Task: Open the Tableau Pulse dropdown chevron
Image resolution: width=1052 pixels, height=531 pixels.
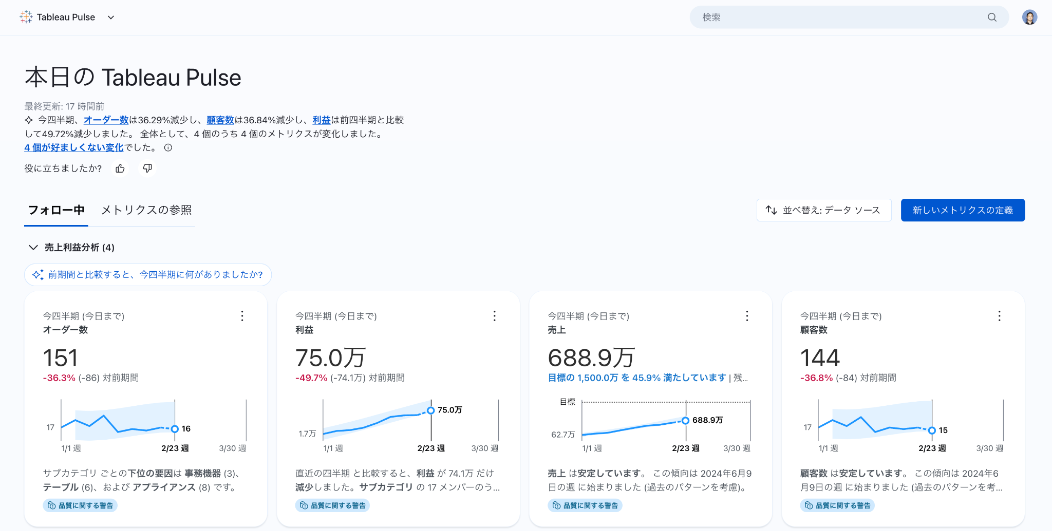Action: (111, 17)
